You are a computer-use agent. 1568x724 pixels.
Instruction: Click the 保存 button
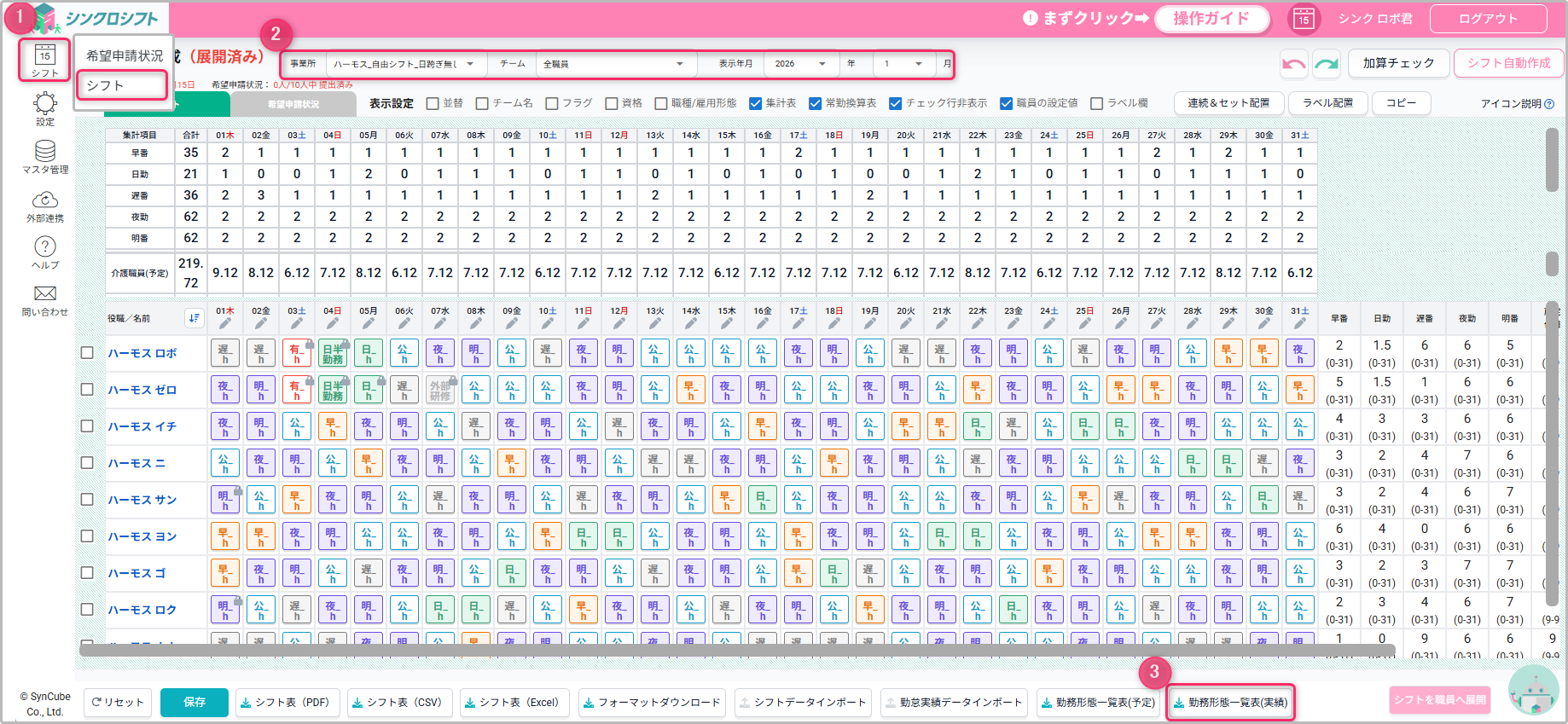195,702
